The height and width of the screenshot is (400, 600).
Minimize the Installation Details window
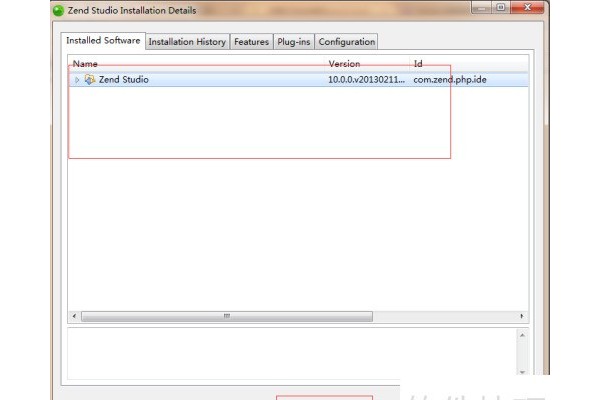coord(481,8)
